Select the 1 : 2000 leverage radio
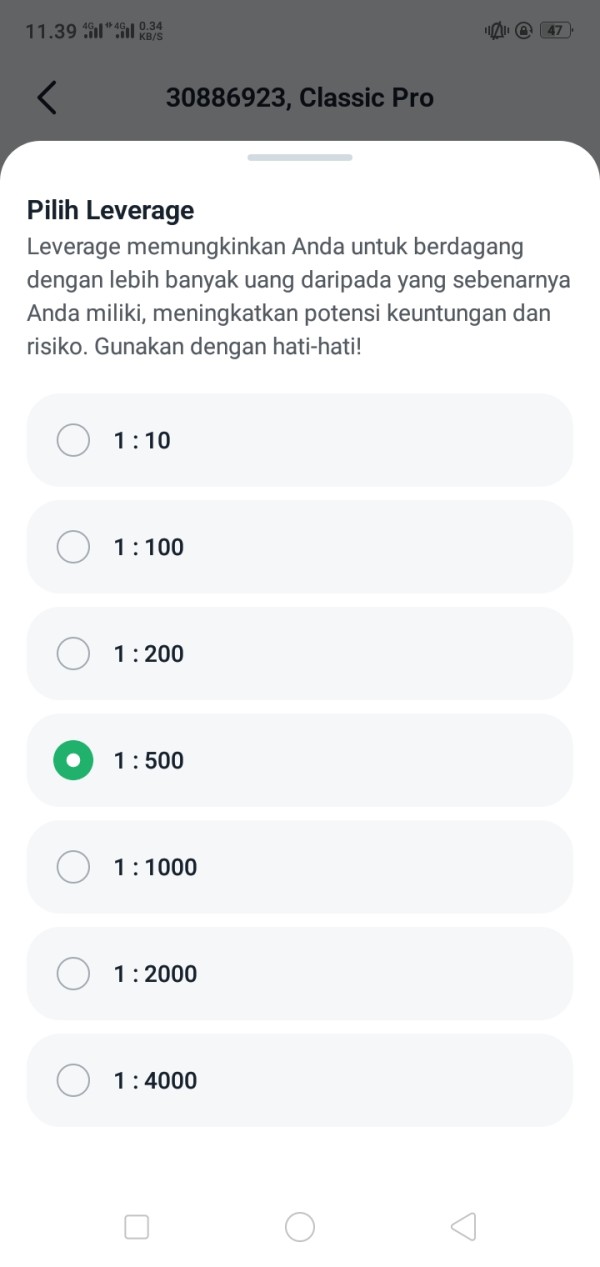 [73, 973]
